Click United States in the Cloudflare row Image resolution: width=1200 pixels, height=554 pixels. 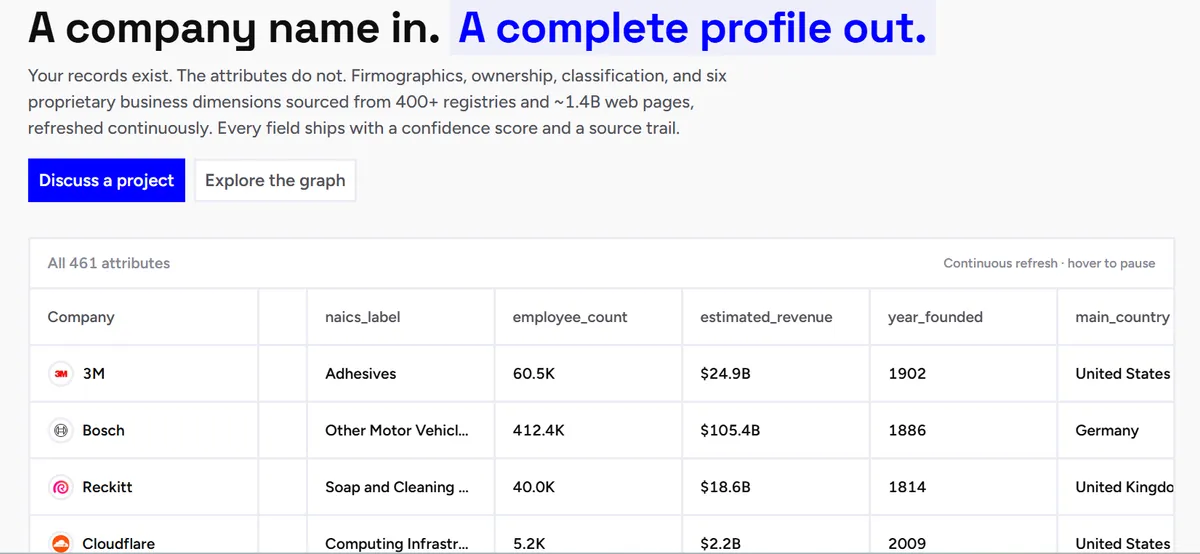(x=1122, y=544)
